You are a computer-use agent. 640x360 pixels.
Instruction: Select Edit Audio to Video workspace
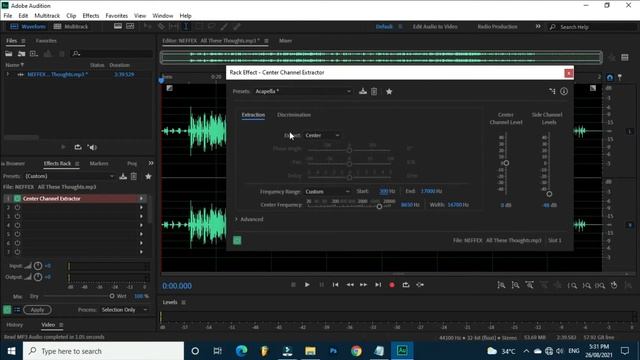tap(435, 27)
